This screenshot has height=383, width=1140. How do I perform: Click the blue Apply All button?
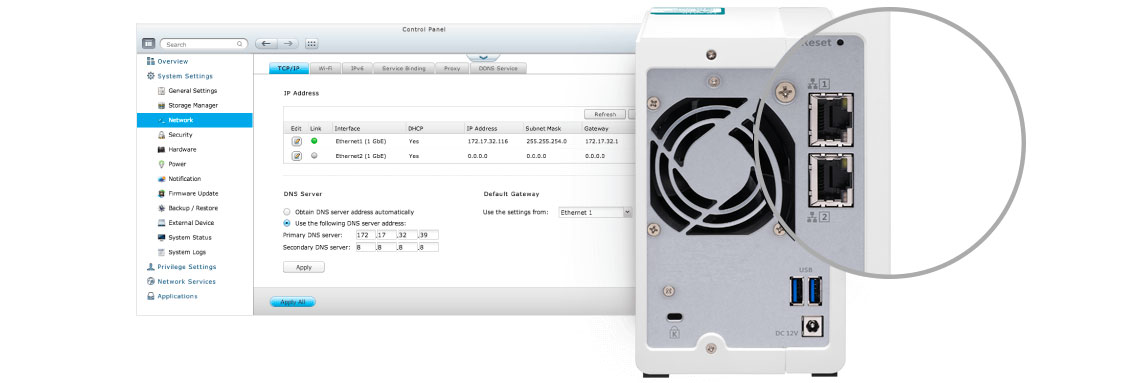pos(292,302)
